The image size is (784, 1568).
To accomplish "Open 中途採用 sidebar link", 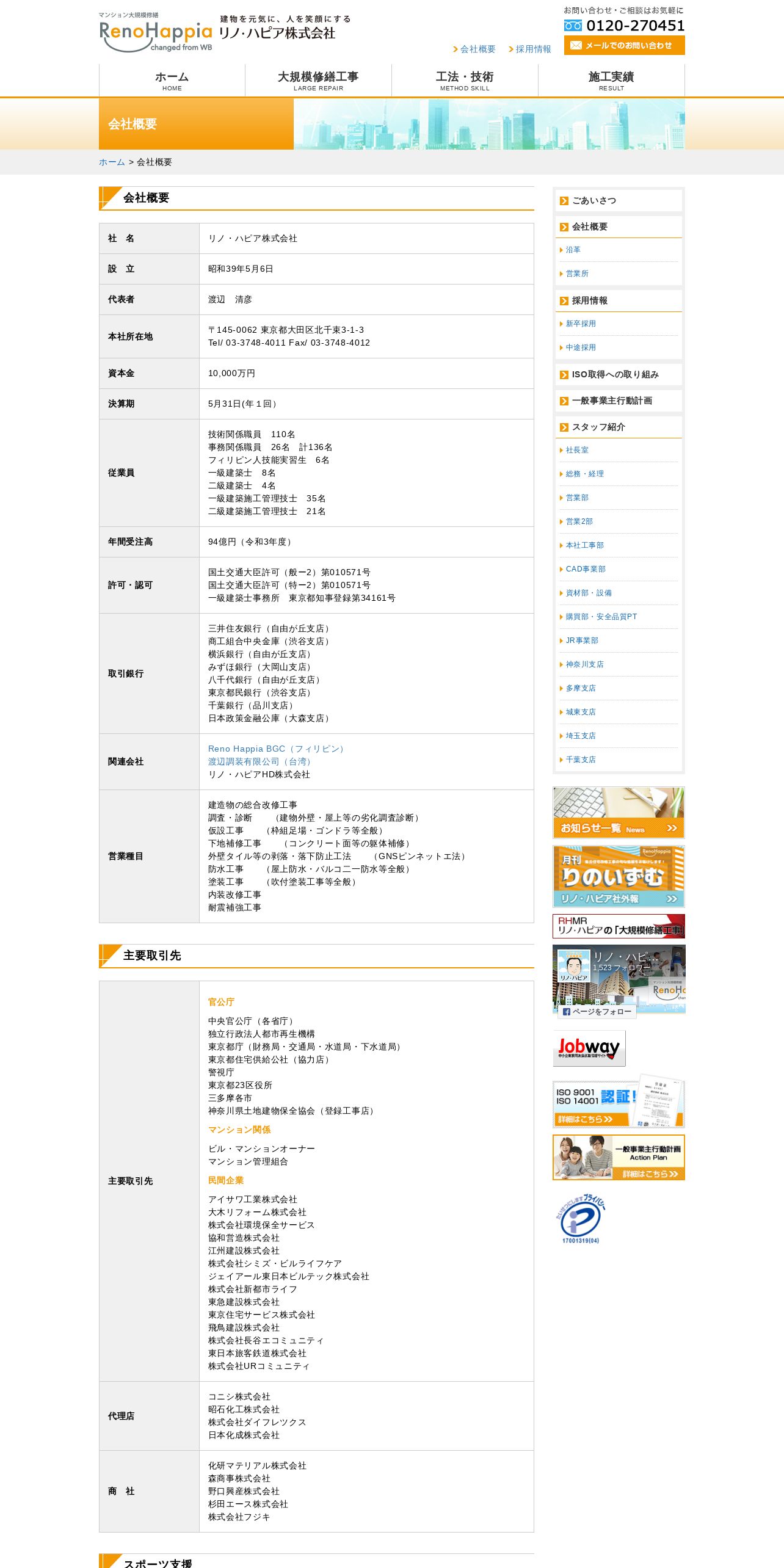I will (580, 347).
